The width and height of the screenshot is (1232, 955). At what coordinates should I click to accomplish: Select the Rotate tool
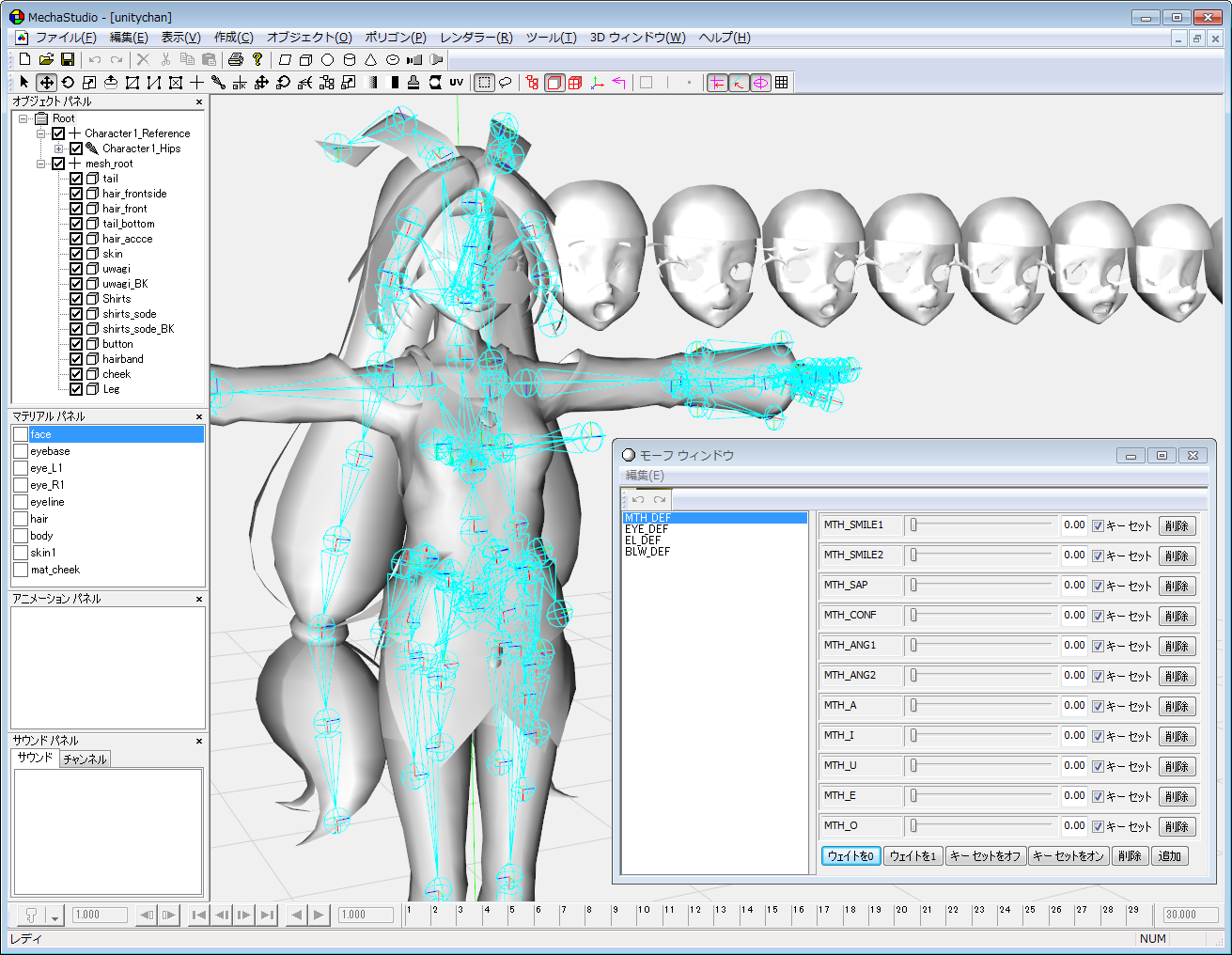[x=68, y=83]
